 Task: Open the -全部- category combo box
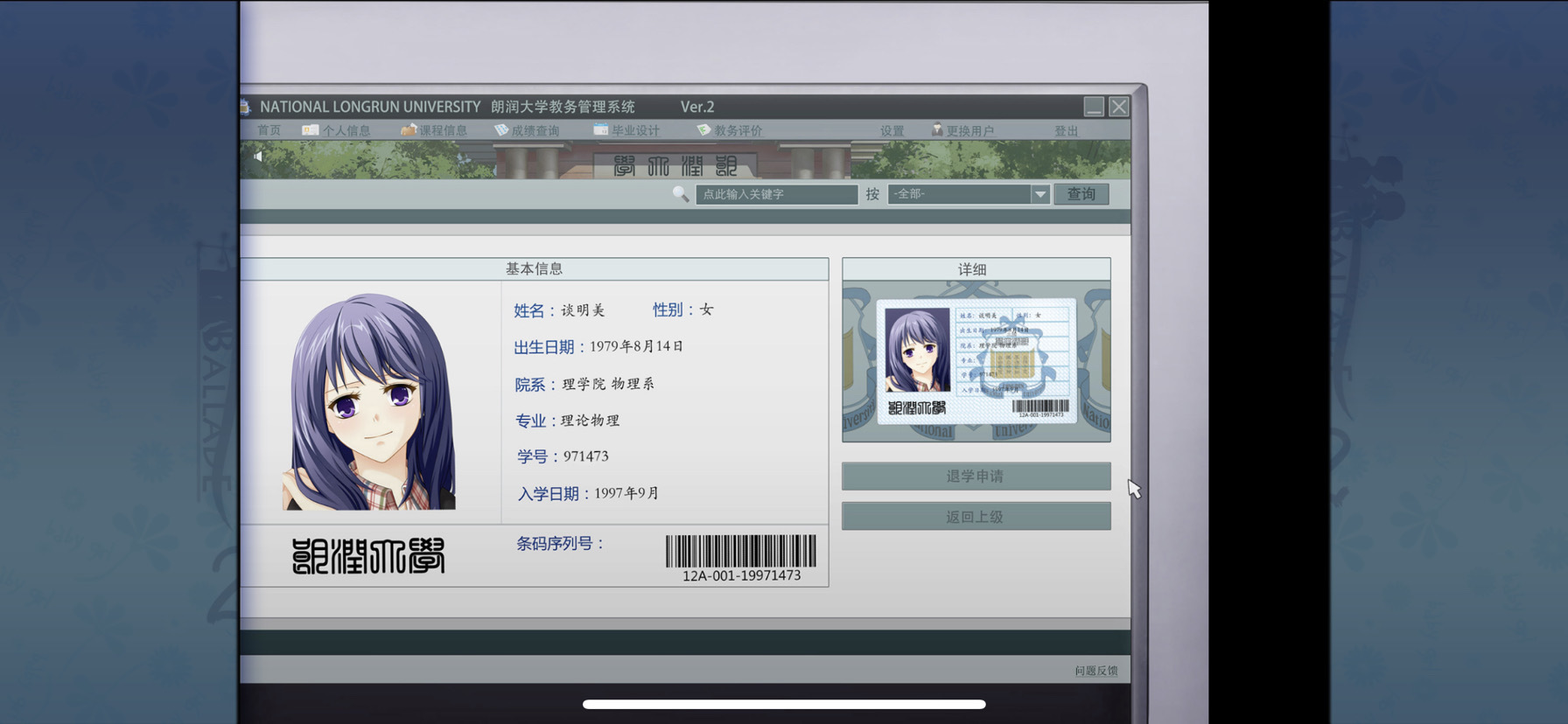tap(969, 194)
